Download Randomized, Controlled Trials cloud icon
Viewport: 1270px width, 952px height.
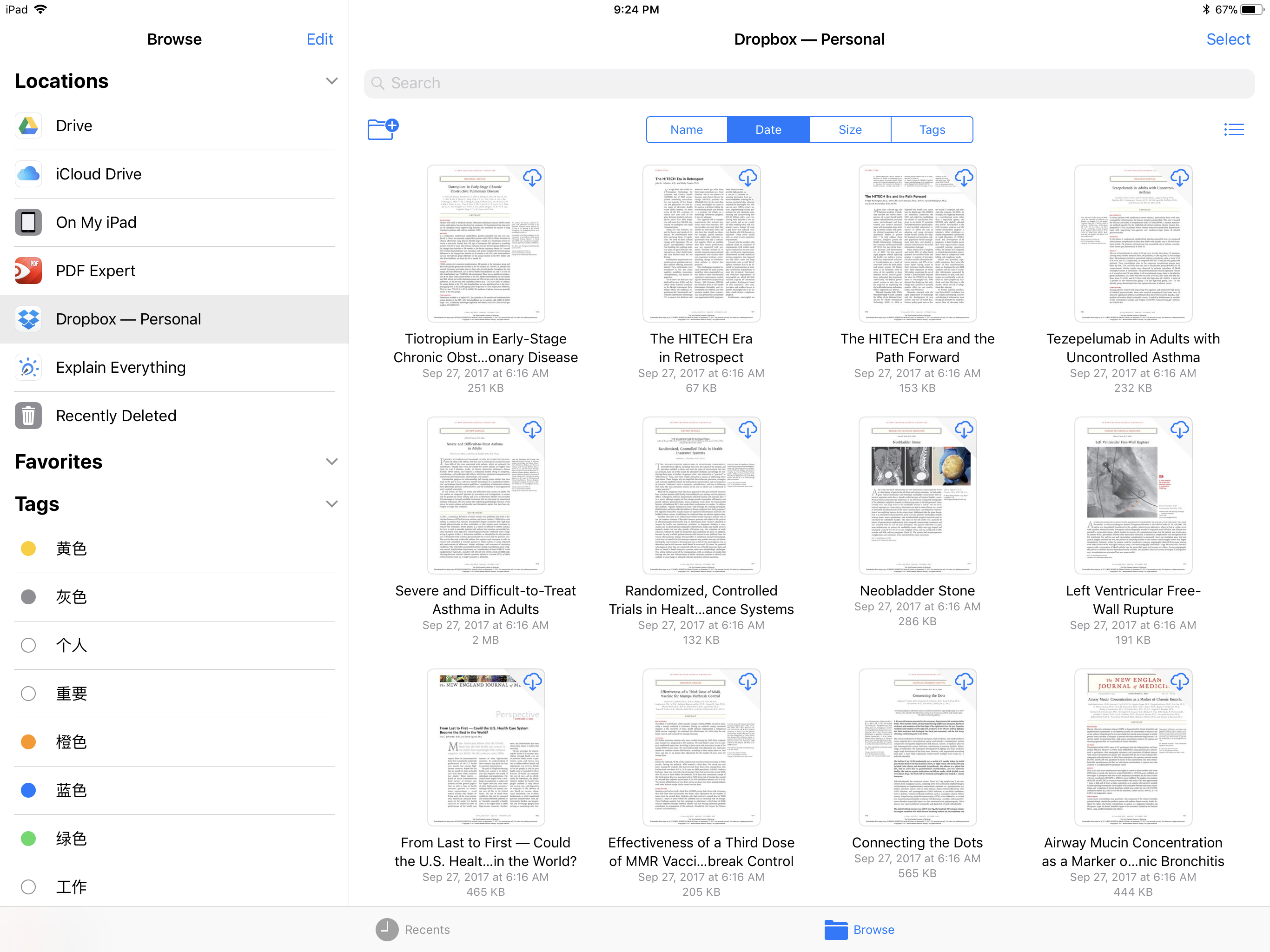pos(747,430)
